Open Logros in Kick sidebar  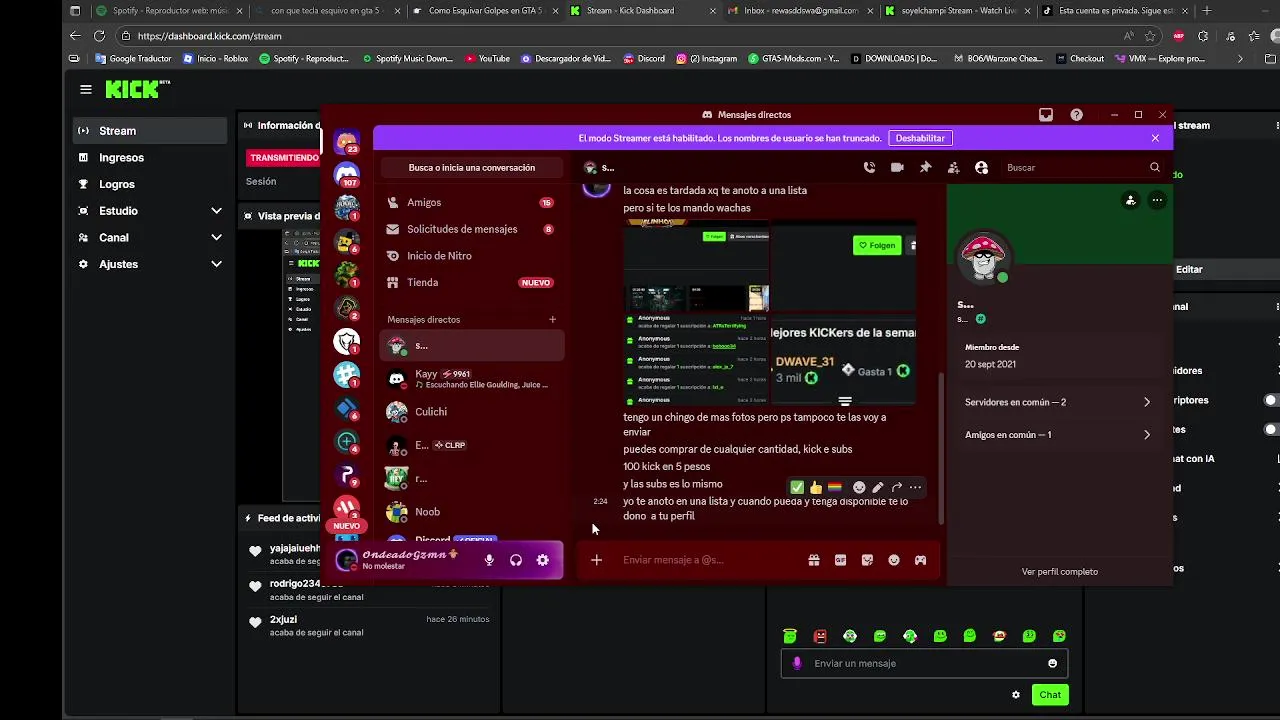(150, 184)
